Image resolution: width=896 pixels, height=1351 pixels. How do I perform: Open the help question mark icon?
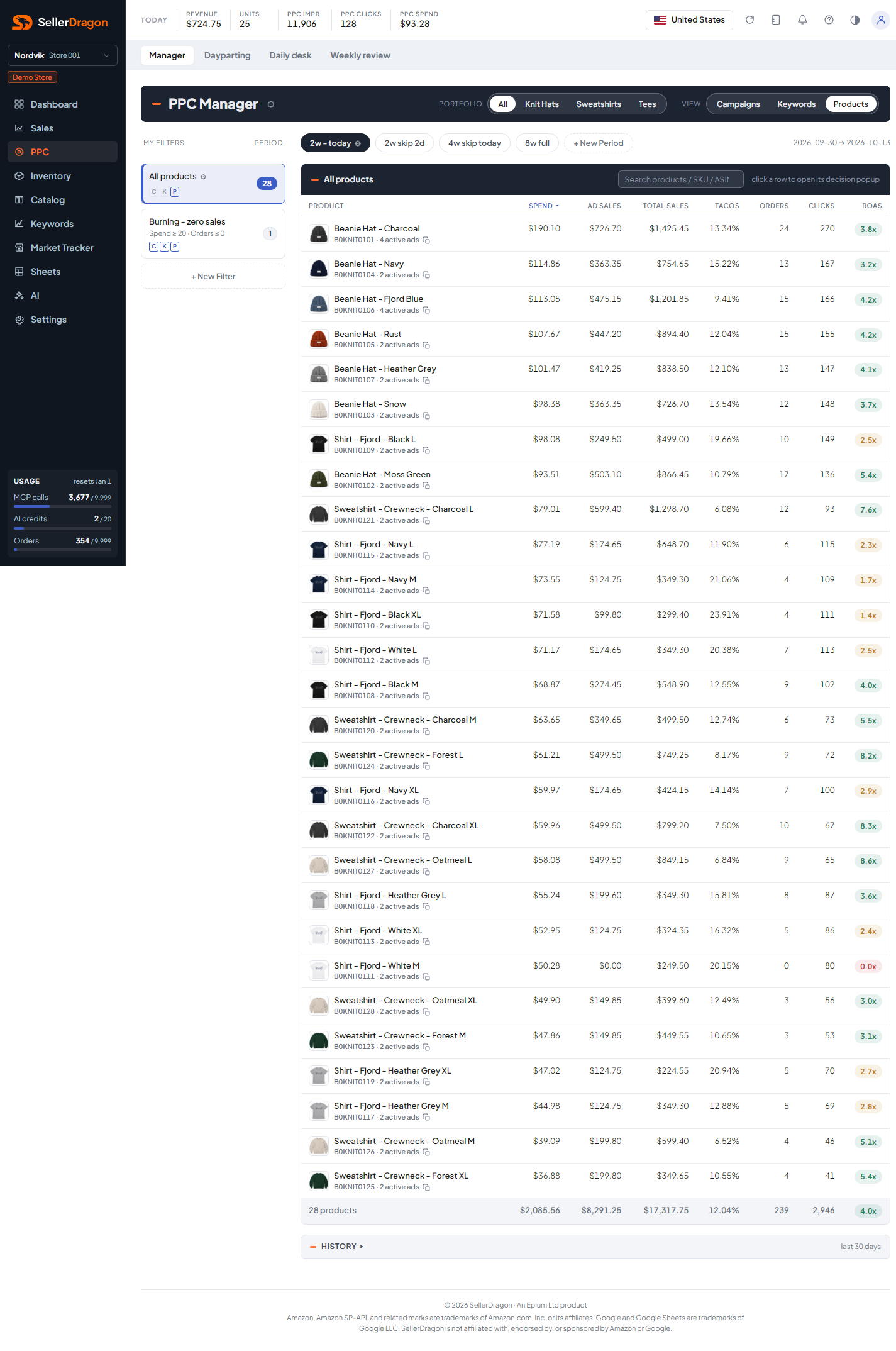(x=829, y=20)
